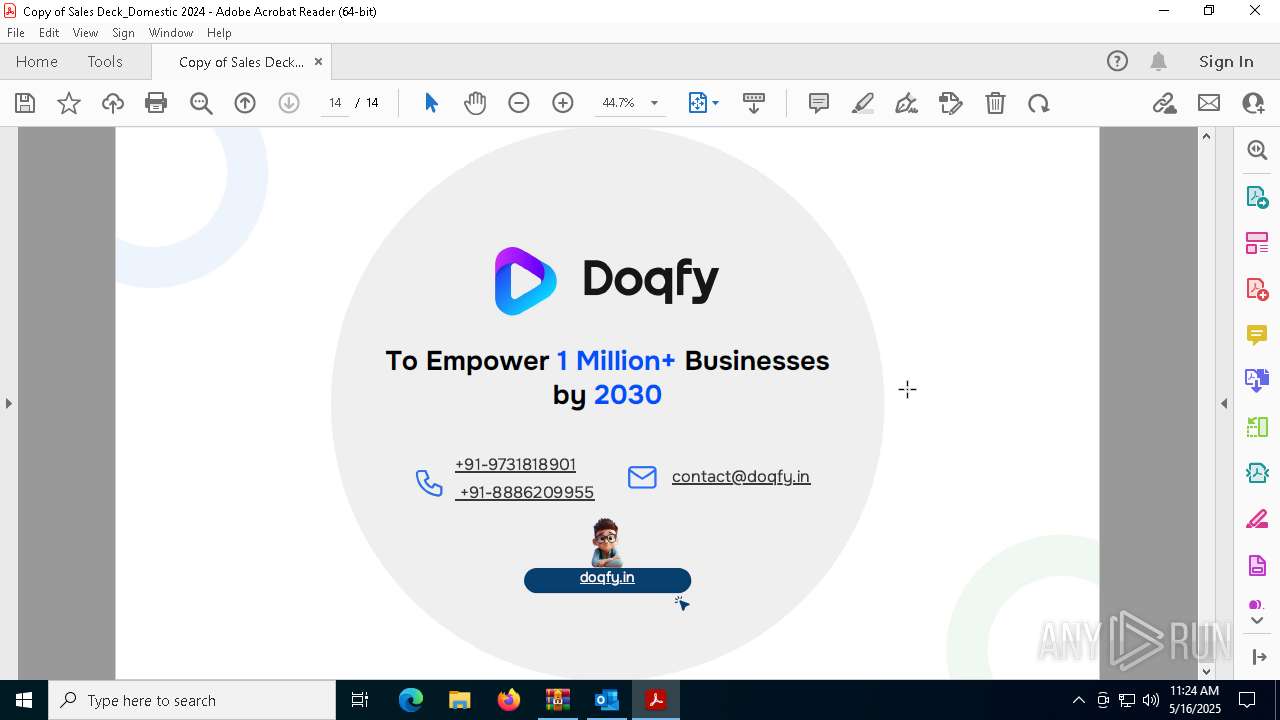1280x720 pixels.
Task: Bookmark the file with the star icon
Action: click(69, 103)
